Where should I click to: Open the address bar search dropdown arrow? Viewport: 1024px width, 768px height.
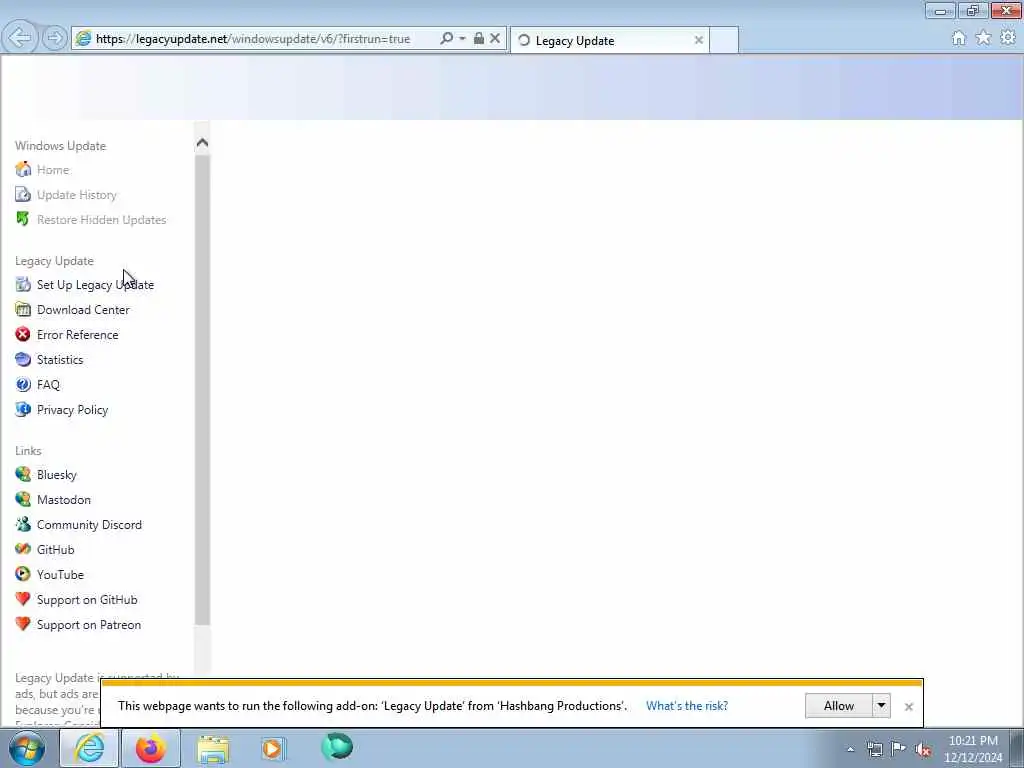tap(462, 39)
